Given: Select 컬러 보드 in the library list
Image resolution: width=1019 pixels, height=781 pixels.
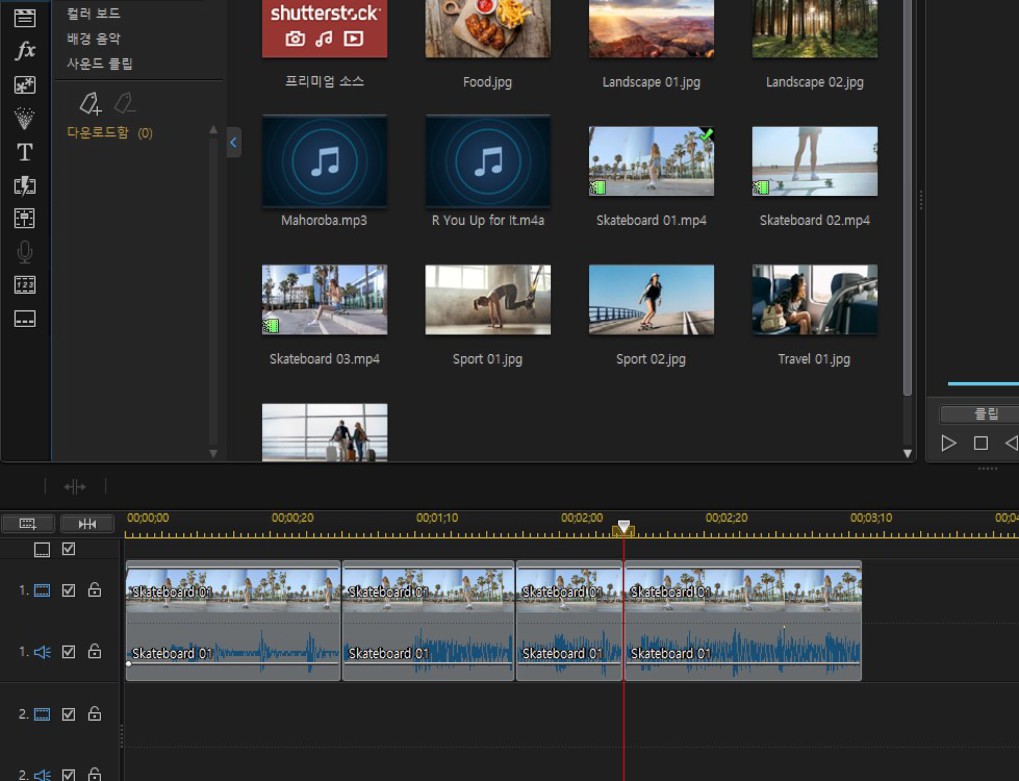Looking at the screenshot, I should coord(94,13).
